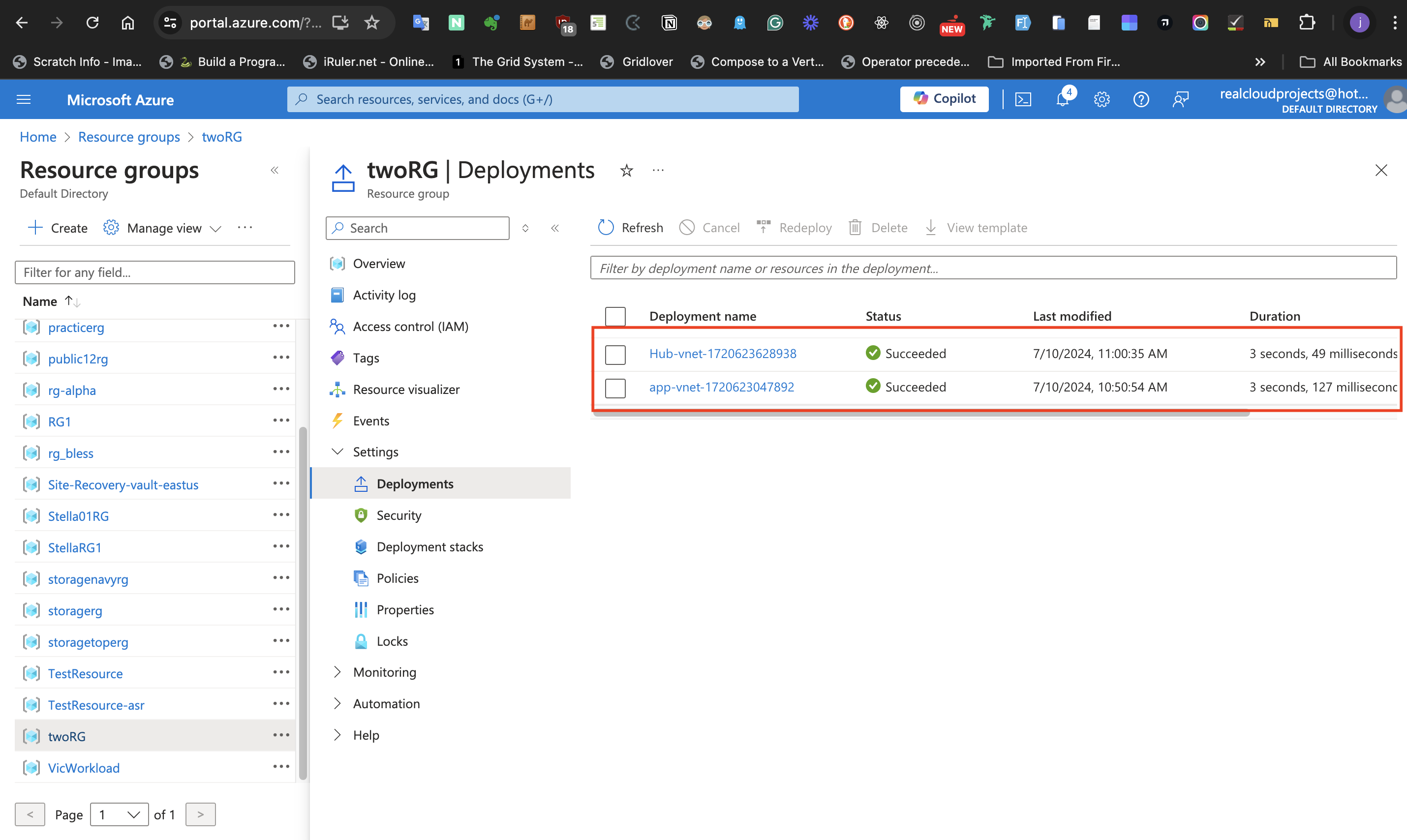This screenshot has width=1407, height=840.
Task: Open Access control (IAM) menu item
Action: click(x=410, y=327)
